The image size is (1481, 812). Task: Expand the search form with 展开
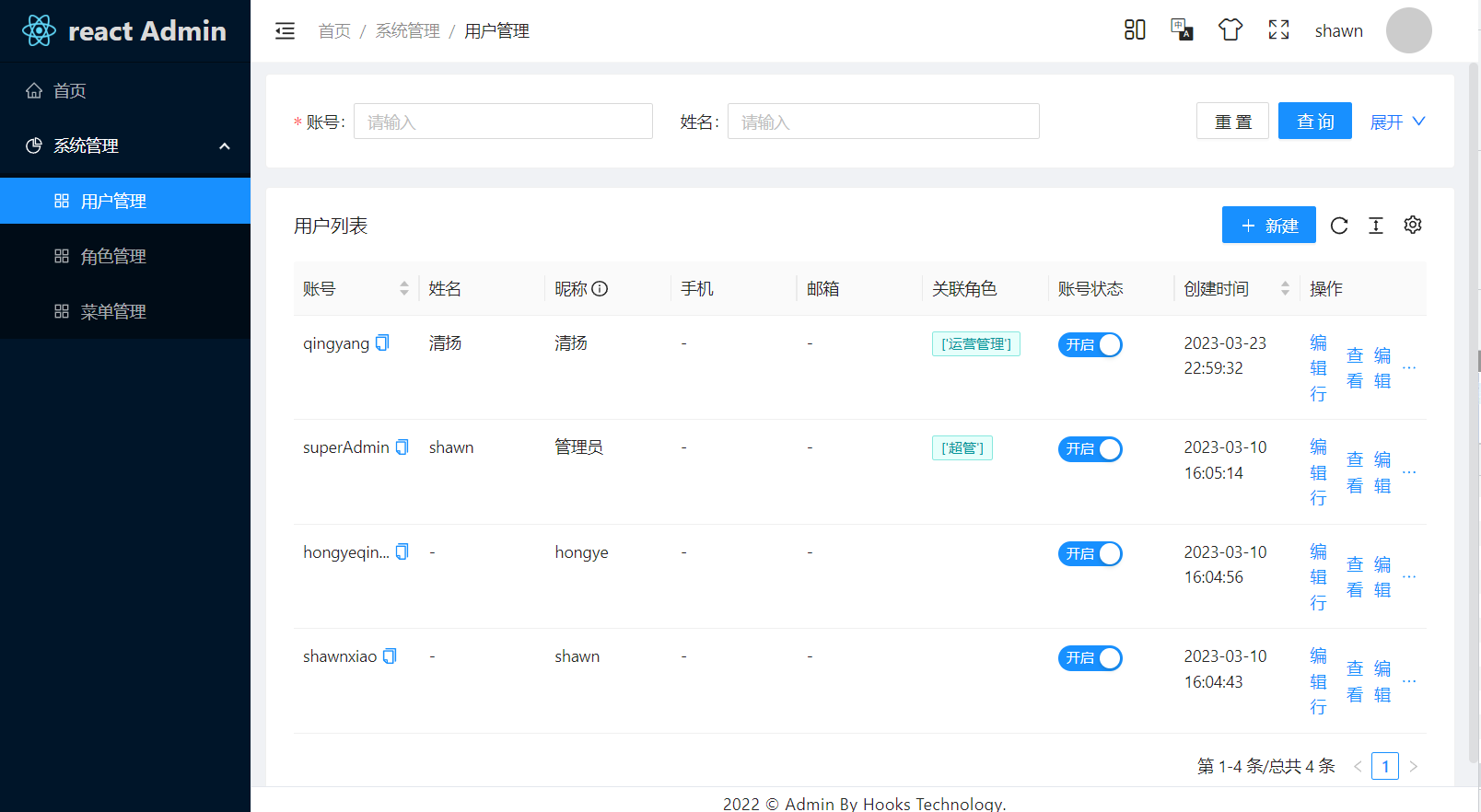tap(1397, 122)
